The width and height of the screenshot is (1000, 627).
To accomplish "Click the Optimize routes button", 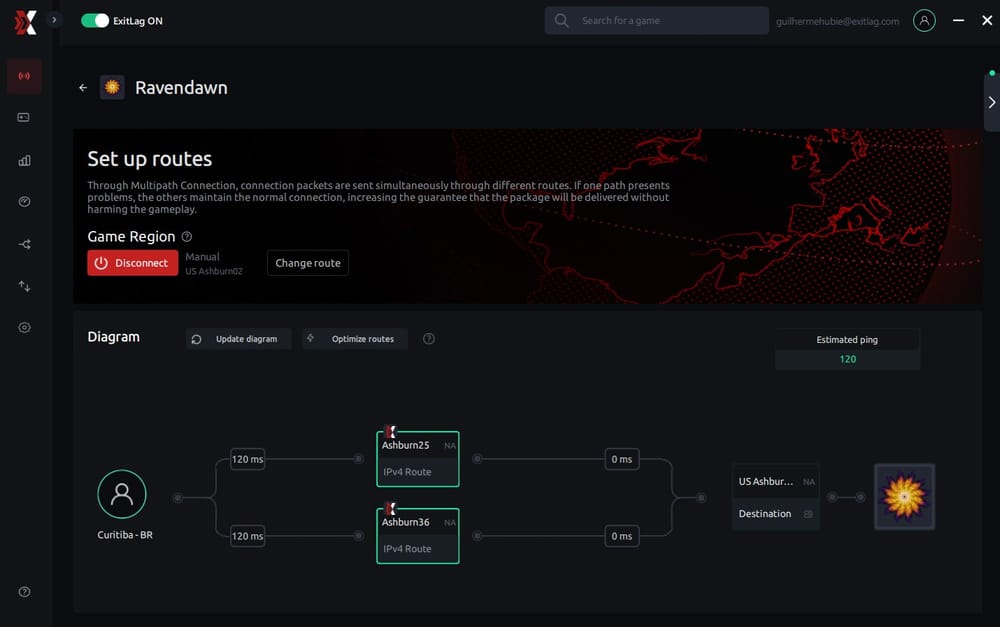I will click(355, 339).
